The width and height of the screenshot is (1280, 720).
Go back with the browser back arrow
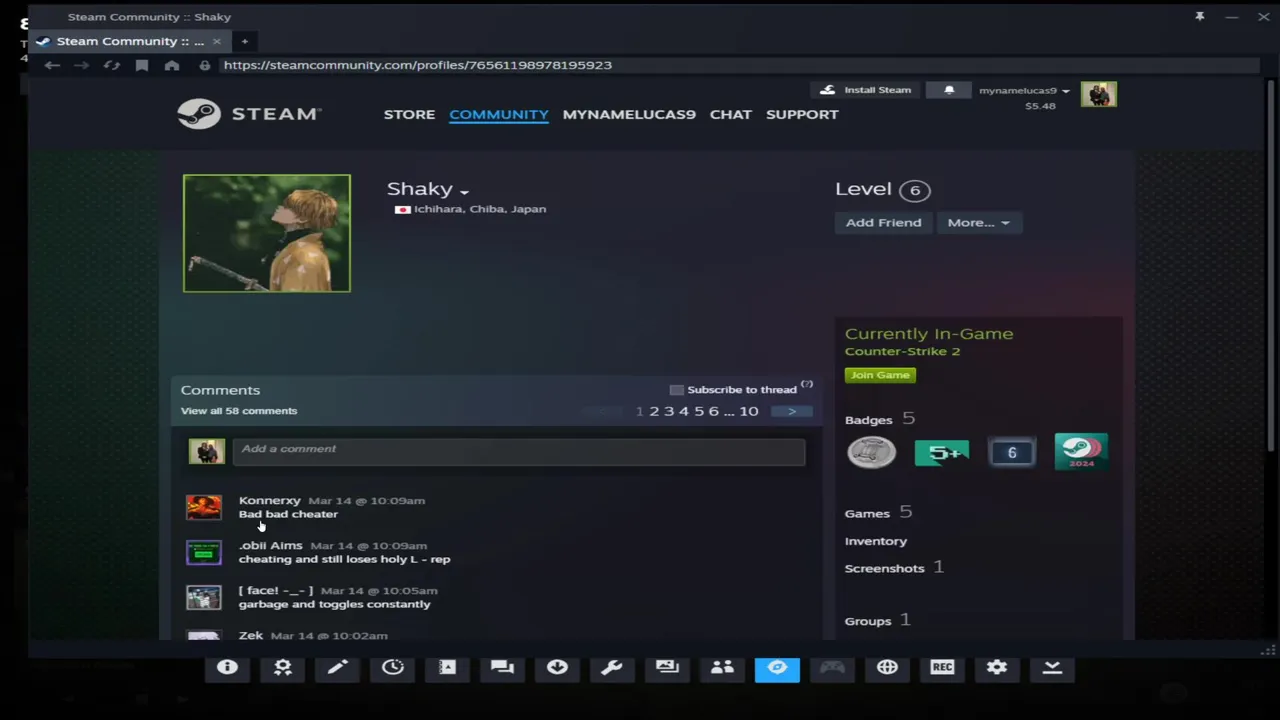click(x=52, y=65)
